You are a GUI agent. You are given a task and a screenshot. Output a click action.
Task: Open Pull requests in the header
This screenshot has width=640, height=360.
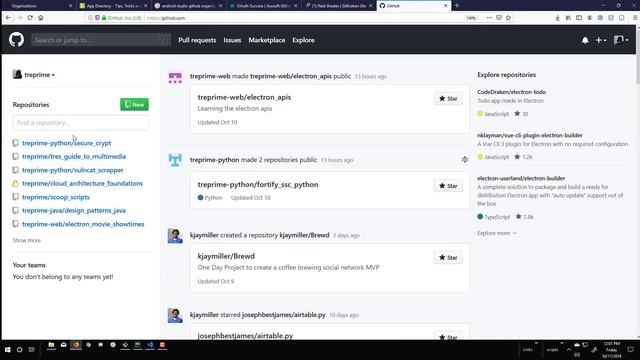(x=197, y=40)
